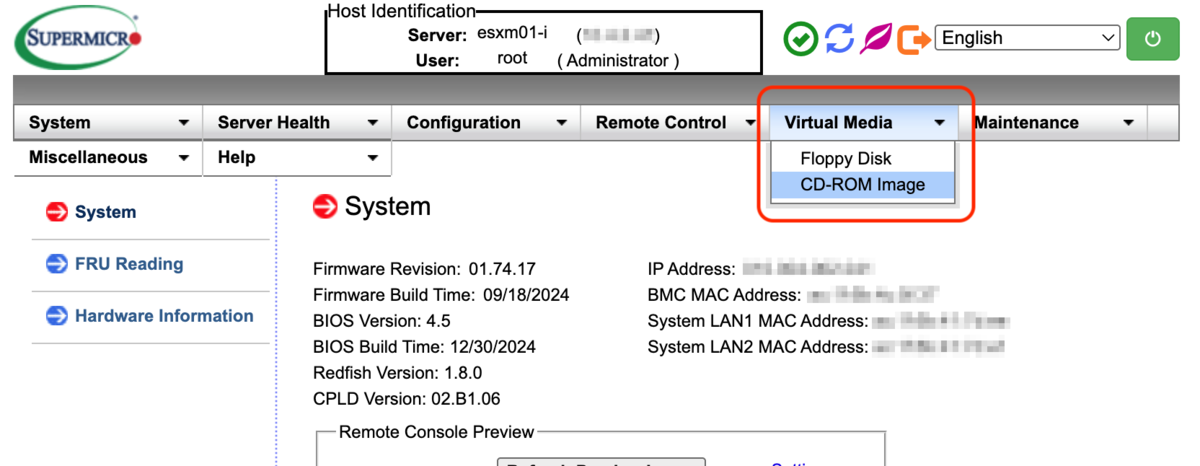Open the Miscellaneous menu
The image size is (1200, 466).
coord(108,158)
